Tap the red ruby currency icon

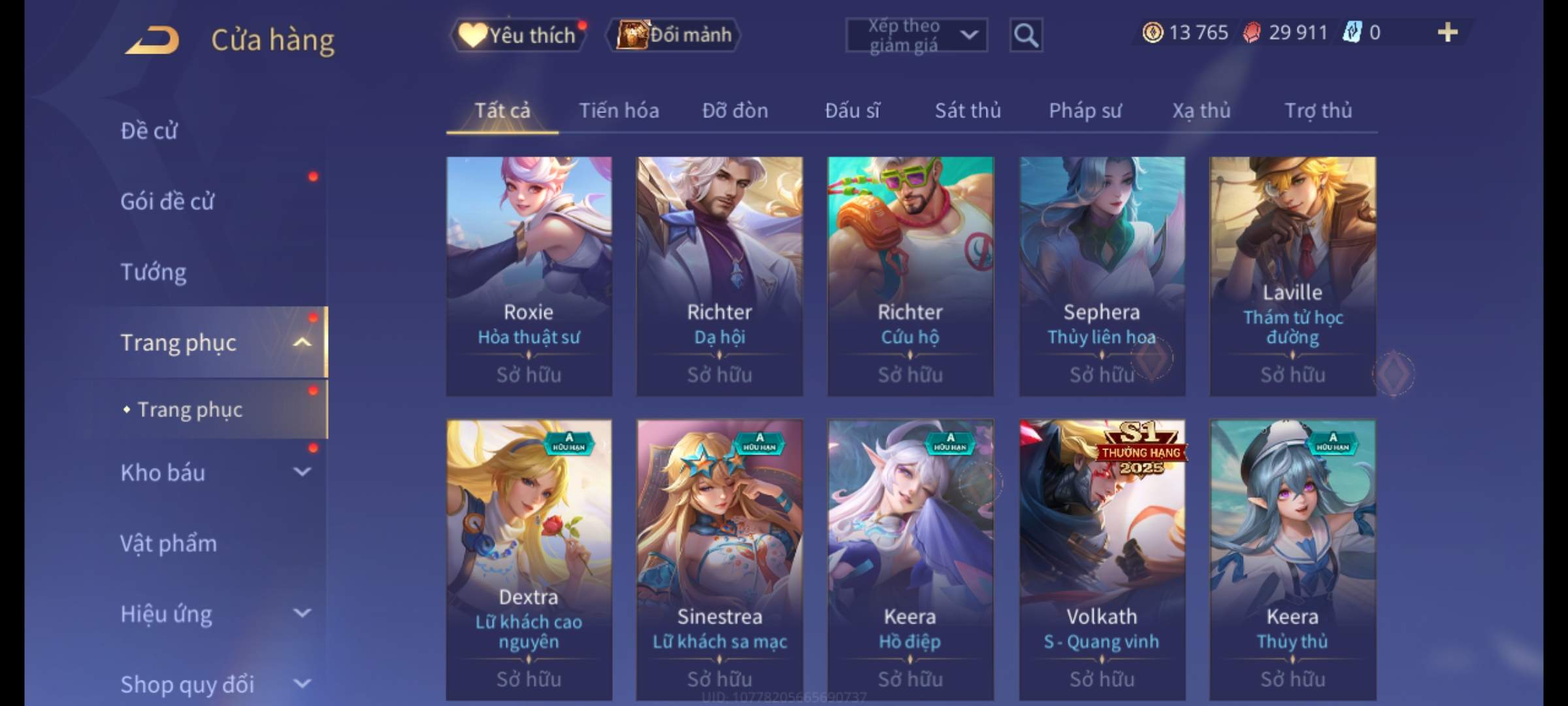[1252, 32]
